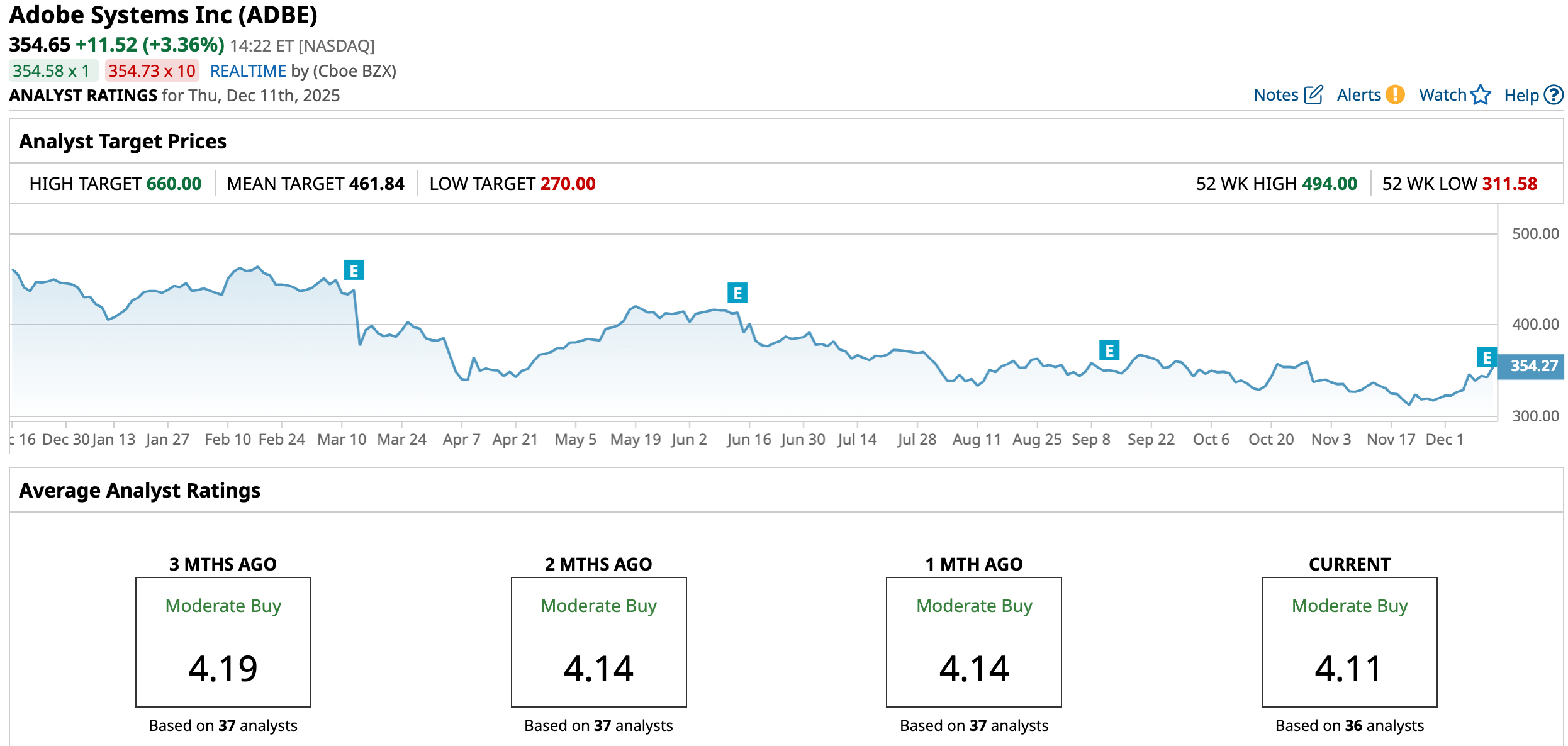Click the Watch star icon
Image resolution: width=1568 pixels, height=746 pixels.
(1481, 95)
